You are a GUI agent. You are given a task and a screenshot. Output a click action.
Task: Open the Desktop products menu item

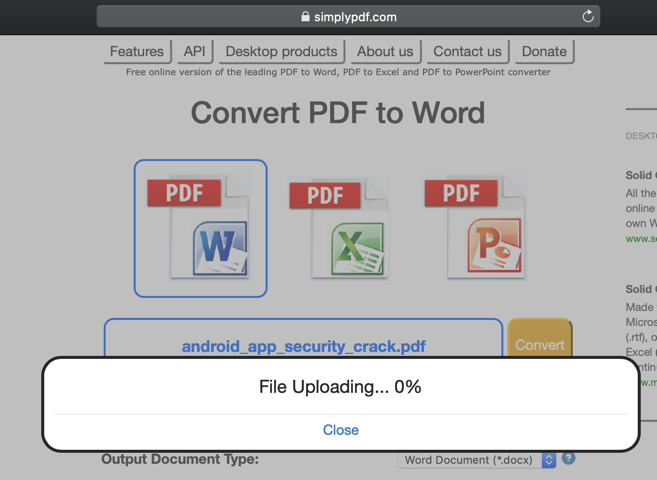282,52
